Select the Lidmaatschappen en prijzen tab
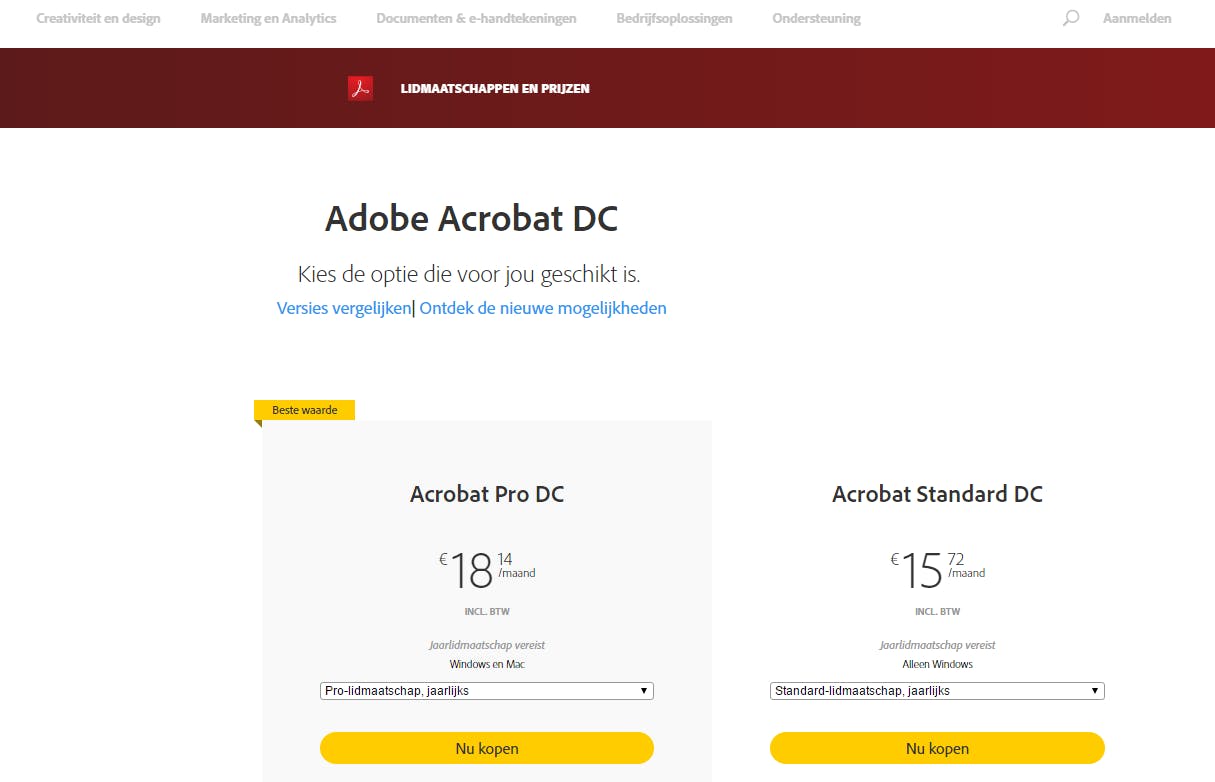 (x=495, y=88)
